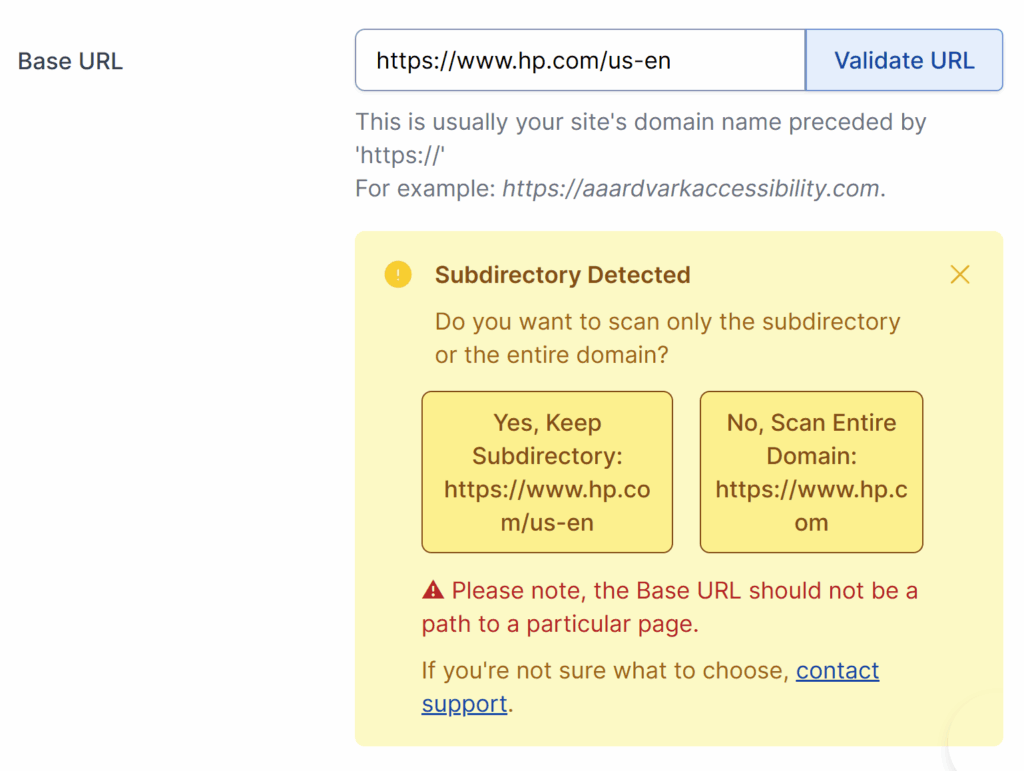
Task: Click the Subdirectory Detected heading
Action: pos(562,274)
